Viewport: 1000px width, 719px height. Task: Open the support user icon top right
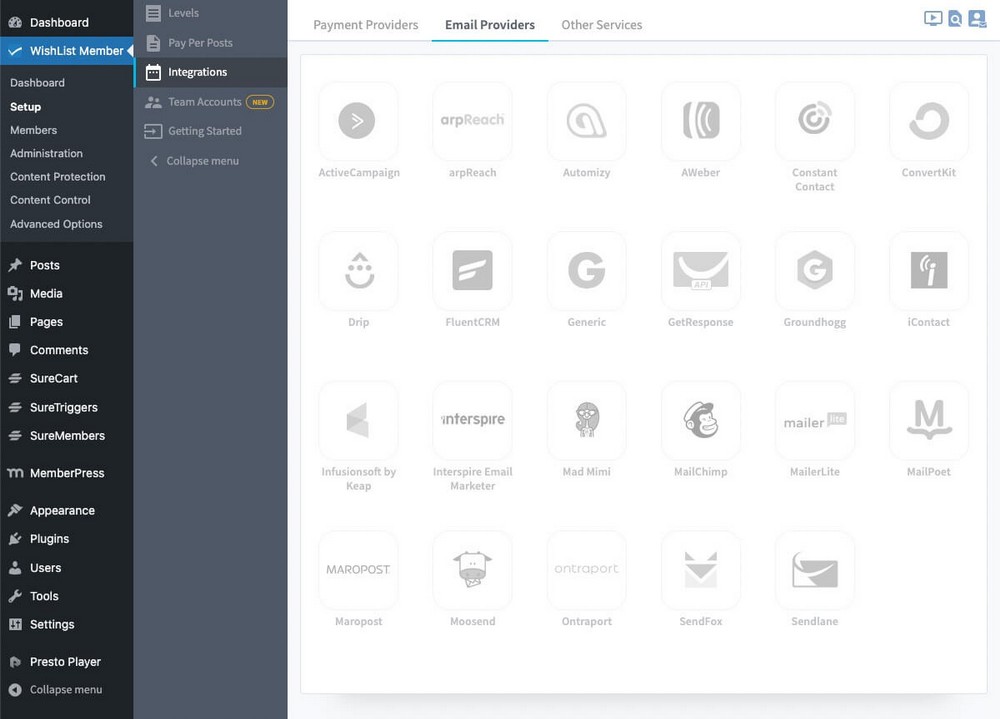(977, 19)
